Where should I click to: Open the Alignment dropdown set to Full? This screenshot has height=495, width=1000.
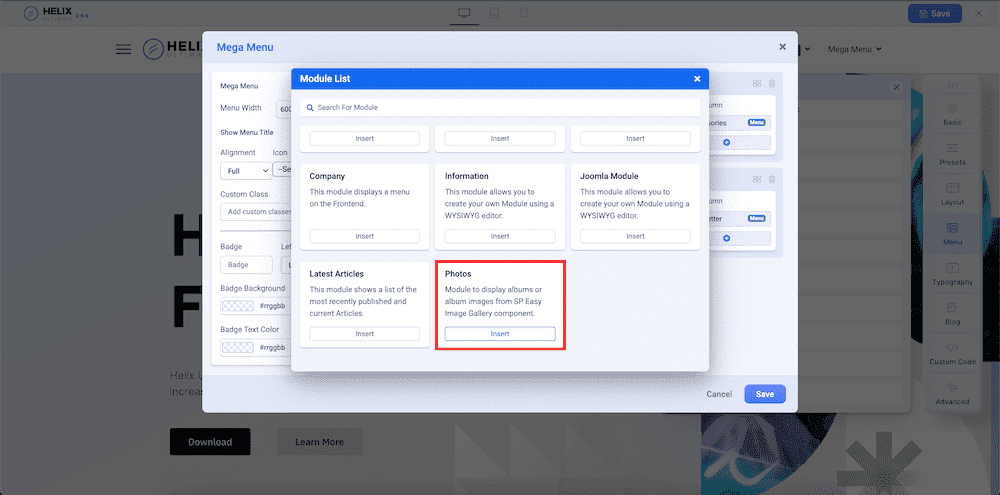[246, 171]
